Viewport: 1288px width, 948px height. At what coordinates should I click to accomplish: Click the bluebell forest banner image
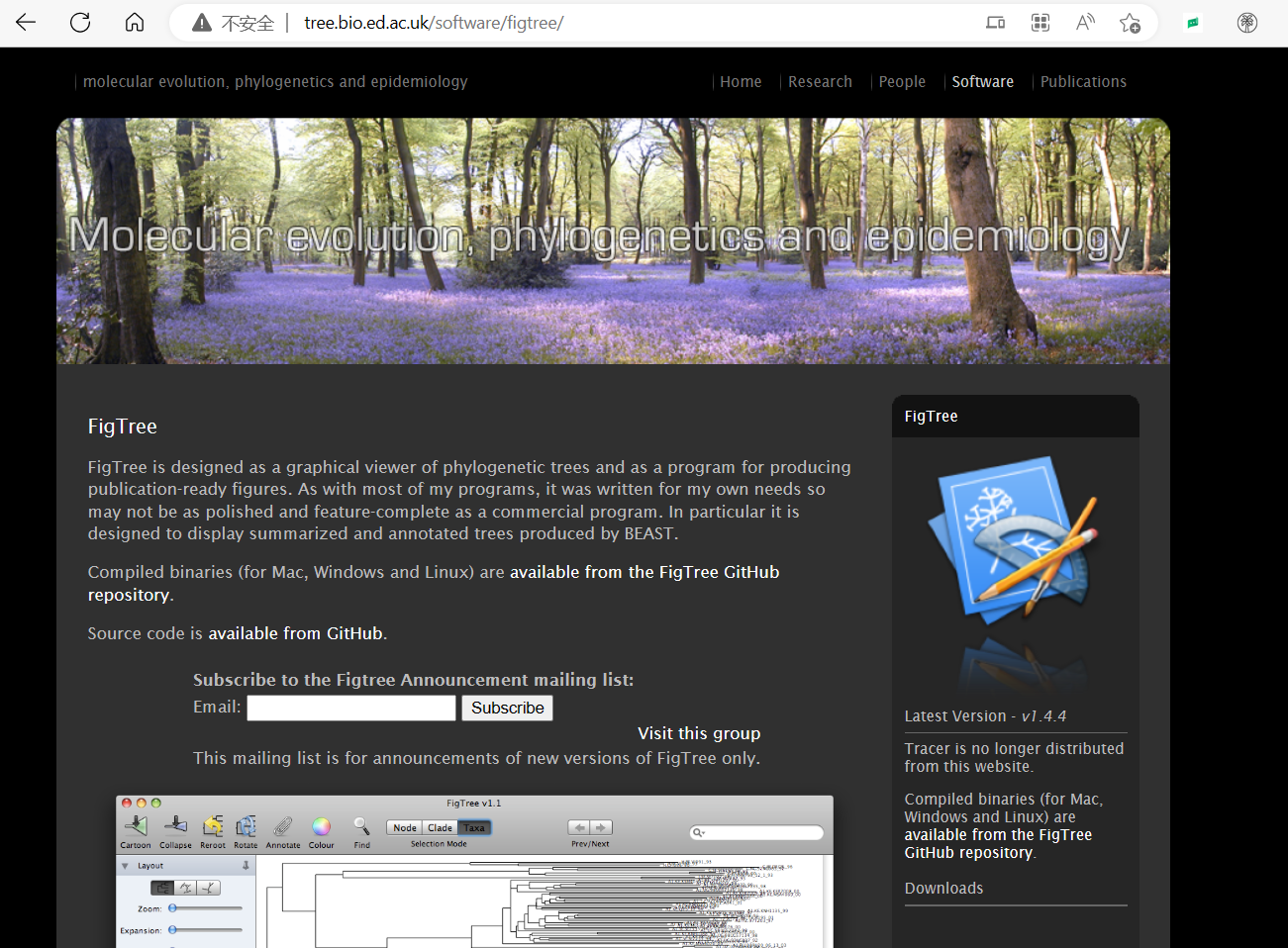click(x=613, y=240)
